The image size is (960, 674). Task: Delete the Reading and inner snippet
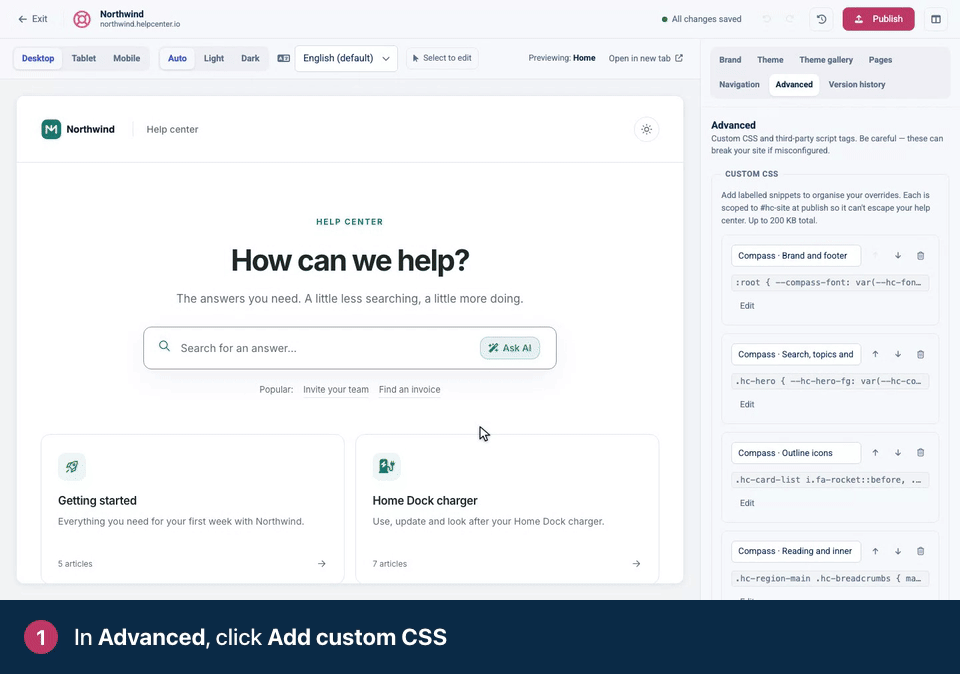920,552
